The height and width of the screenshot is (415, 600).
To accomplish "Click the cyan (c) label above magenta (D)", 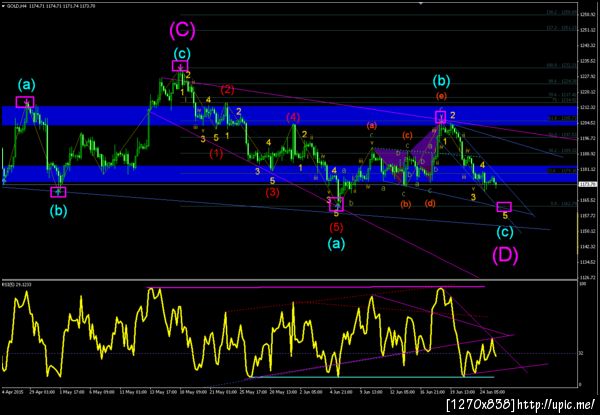I will click(505, 231).
